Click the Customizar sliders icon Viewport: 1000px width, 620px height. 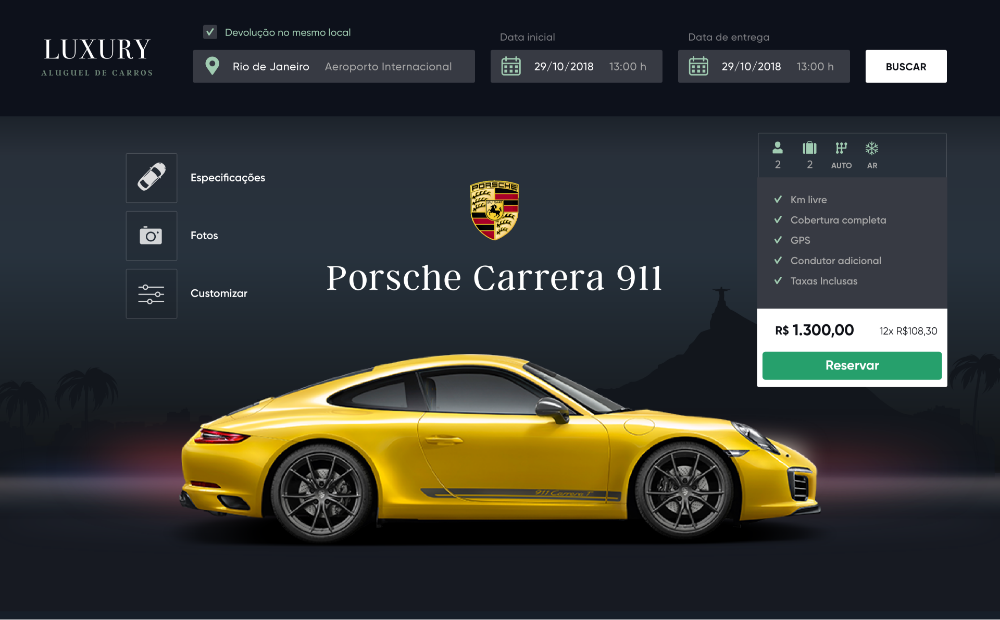tap(151, 293)
